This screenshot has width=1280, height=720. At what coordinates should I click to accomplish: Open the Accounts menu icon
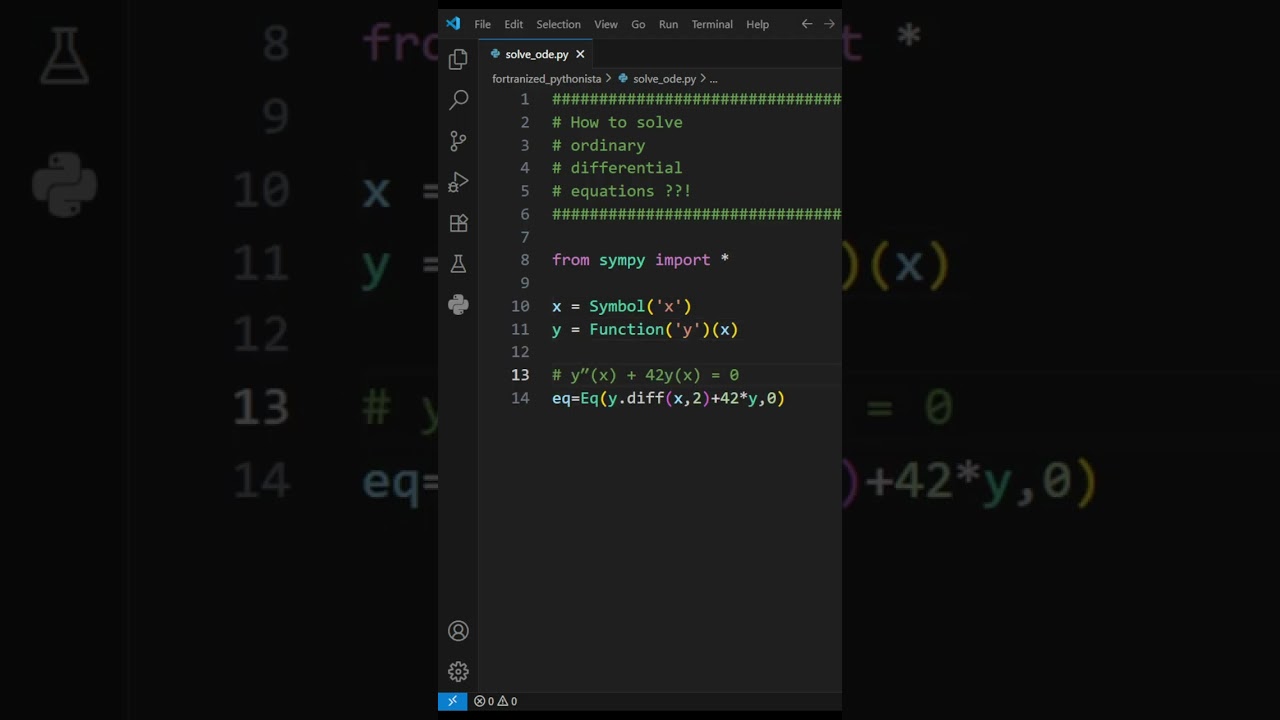click(x=458, y=631)
